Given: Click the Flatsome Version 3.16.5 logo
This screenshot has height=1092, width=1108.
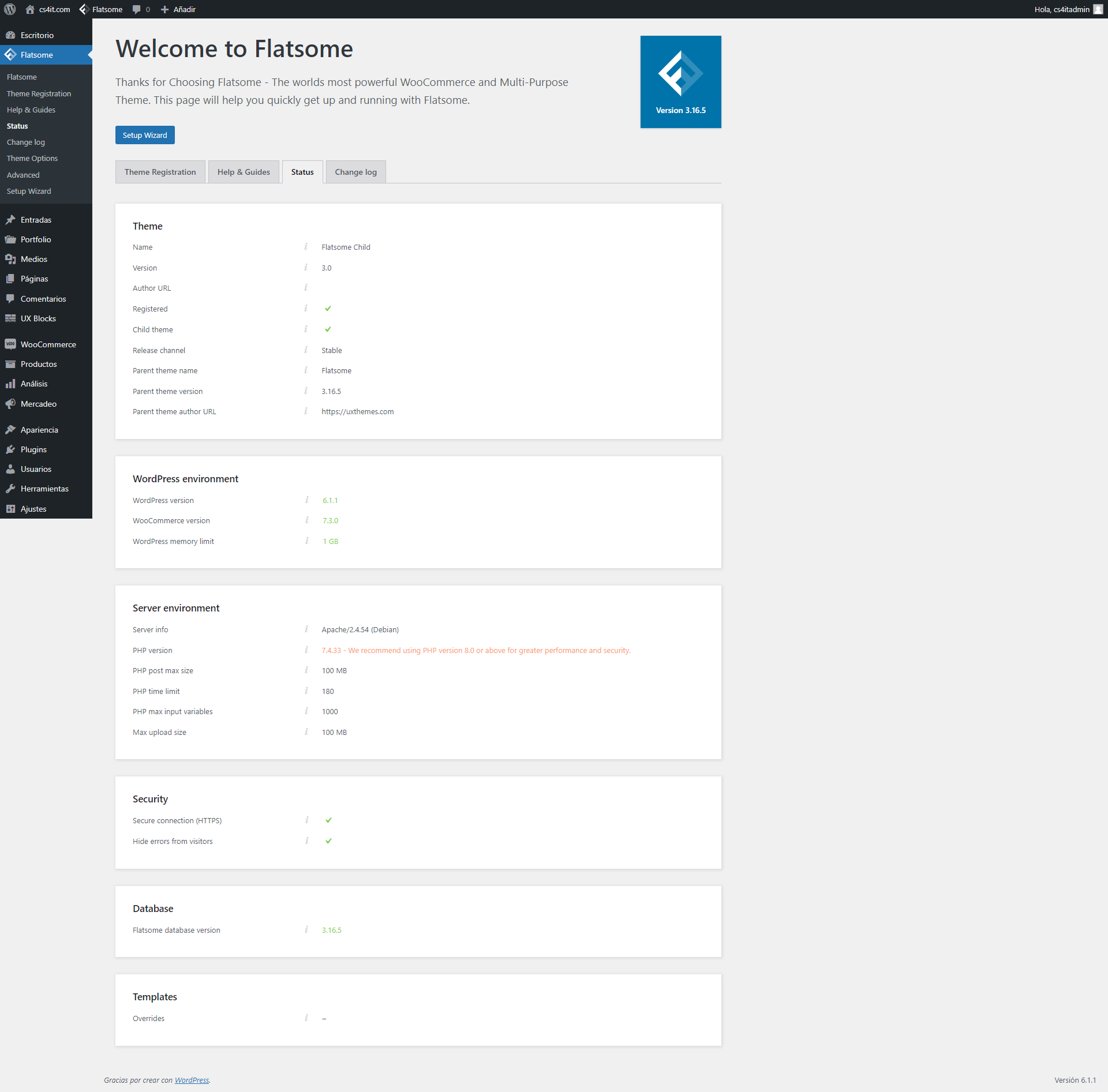Looking at the screenshot, I should coord(680,82).
